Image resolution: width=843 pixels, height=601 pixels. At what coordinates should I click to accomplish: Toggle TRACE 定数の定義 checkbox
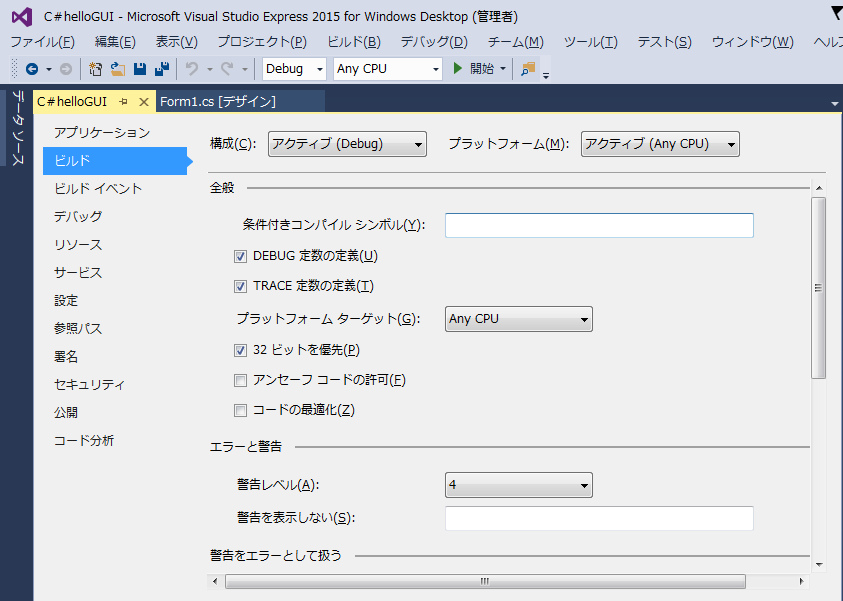pyautogui.click(x=240, y=287)
